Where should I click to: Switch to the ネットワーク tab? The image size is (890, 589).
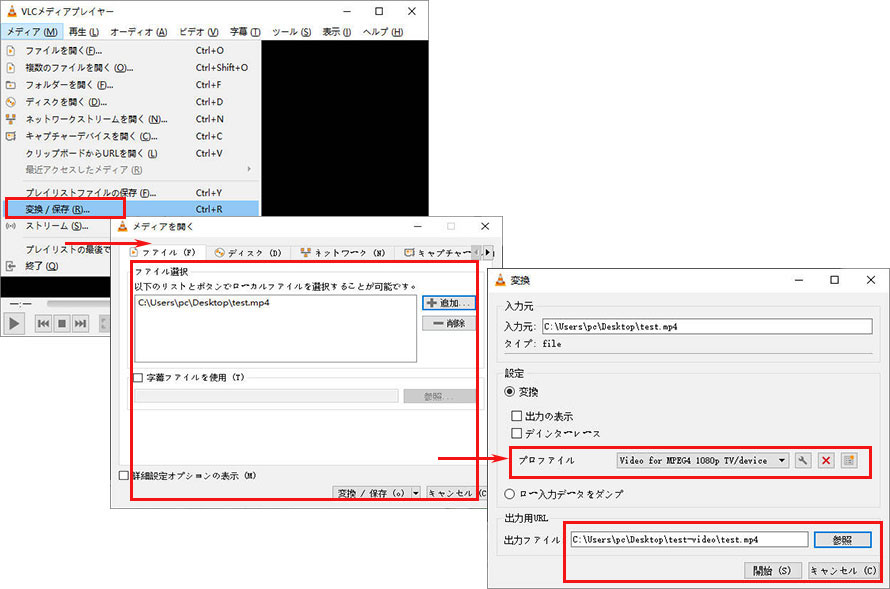(x=343, y=253)
